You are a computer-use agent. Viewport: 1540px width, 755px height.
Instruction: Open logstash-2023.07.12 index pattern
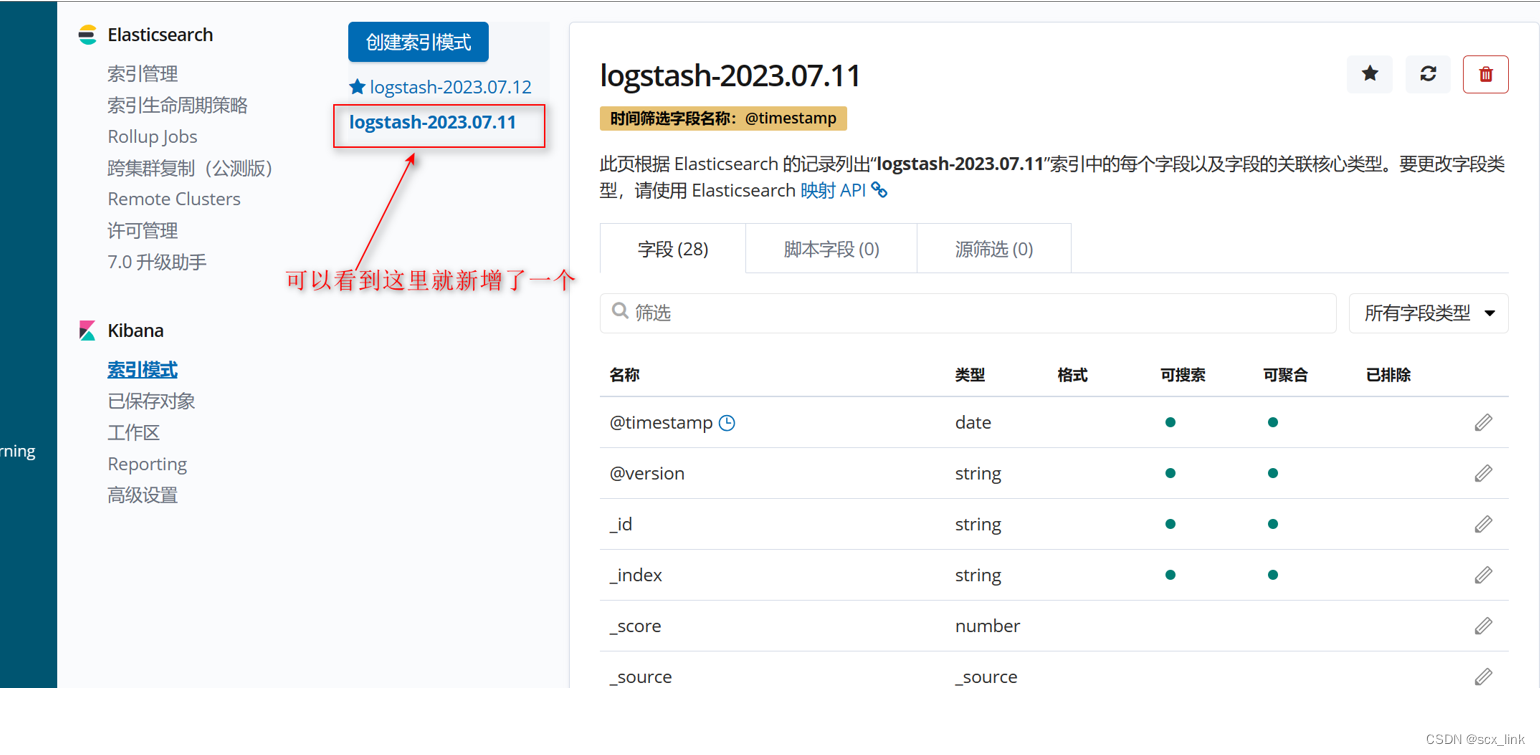click(x=450, y=87)
